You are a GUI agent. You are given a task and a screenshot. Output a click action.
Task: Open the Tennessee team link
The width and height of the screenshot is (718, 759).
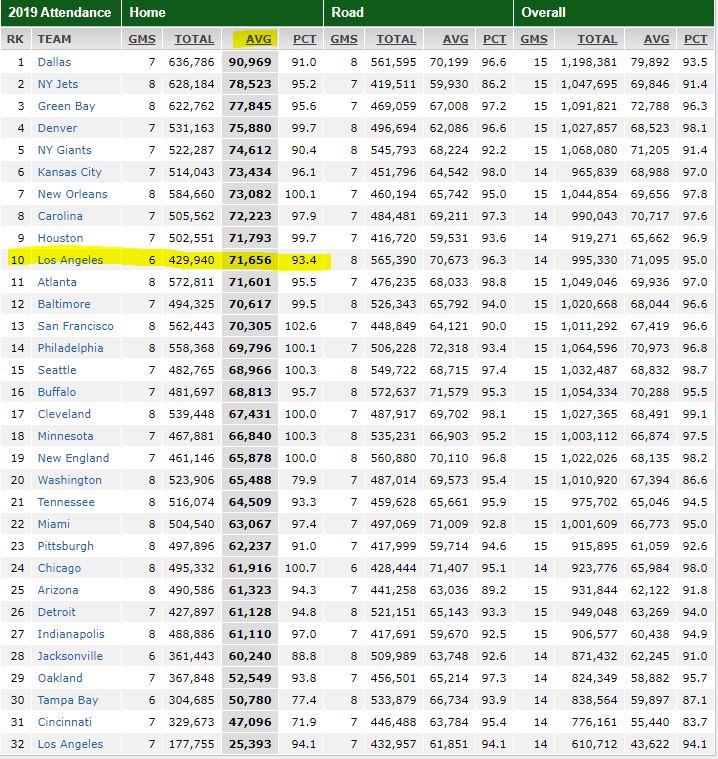coord(66,502)
